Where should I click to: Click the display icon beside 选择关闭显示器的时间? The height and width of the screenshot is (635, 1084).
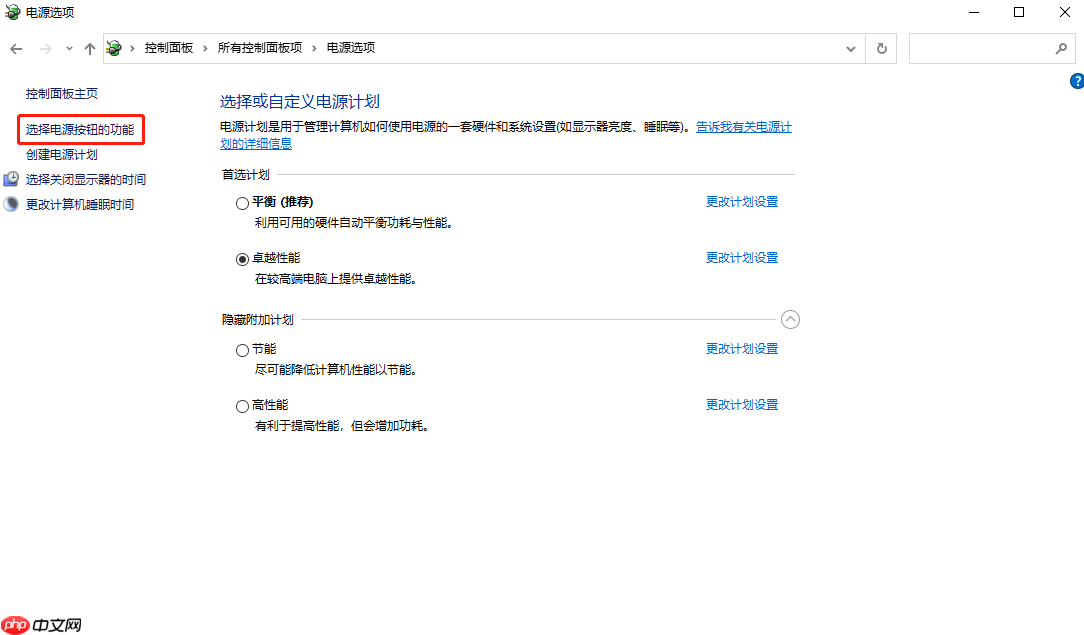click(10, 179)
